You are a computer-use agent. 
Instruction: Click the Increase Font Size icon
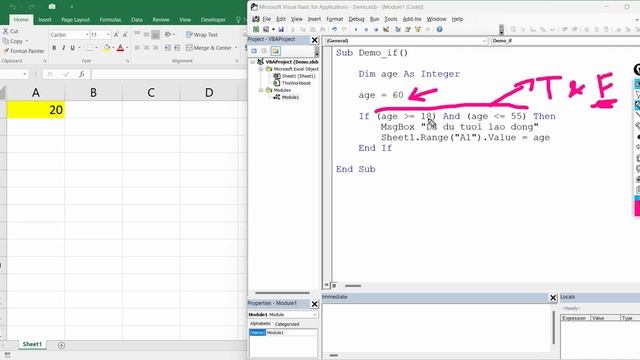click(116, 35)
